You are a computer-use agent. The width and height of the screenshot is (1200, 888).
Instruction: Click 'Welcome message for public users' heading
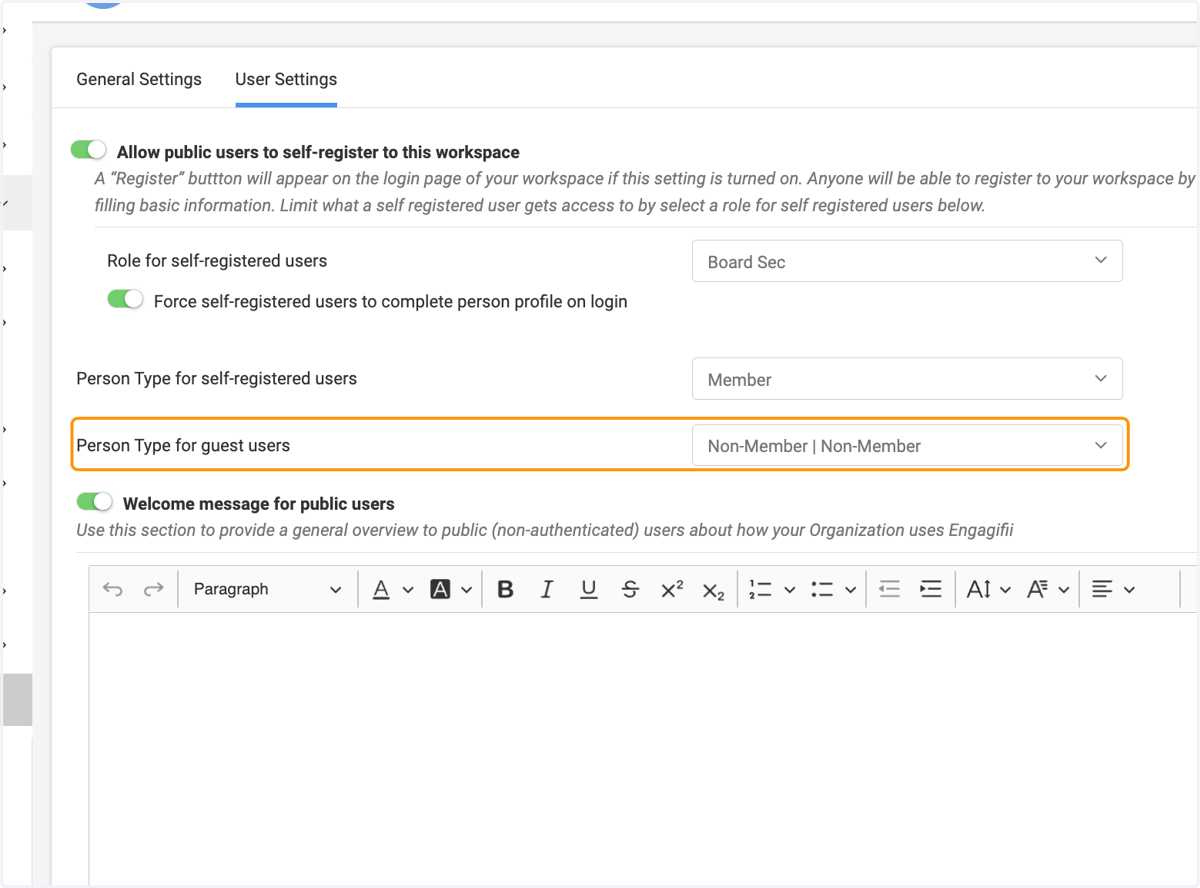coord(259,504)
